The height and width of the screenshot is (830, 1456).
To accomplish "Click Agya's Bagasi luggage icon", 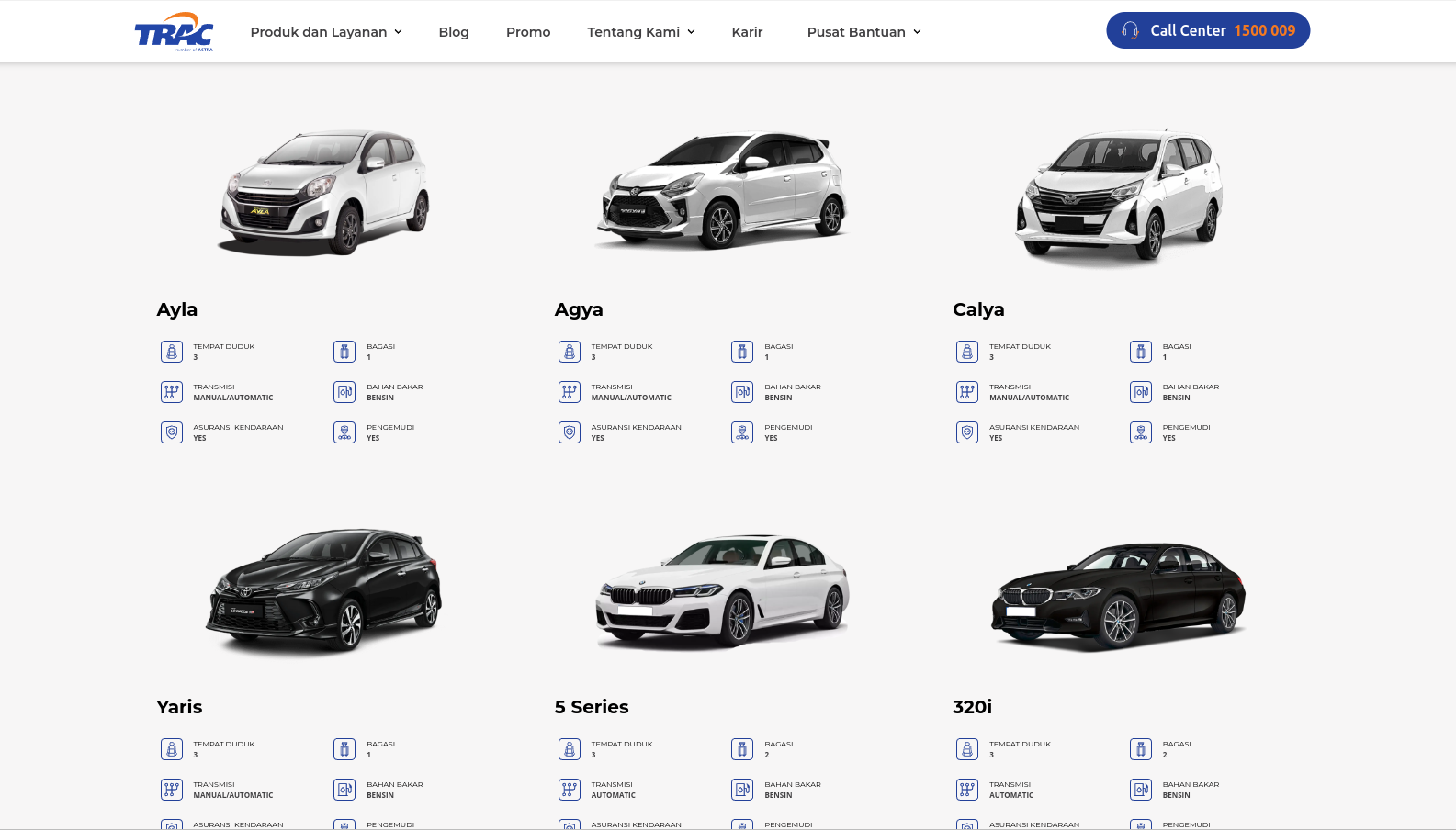I will [742, 352].
